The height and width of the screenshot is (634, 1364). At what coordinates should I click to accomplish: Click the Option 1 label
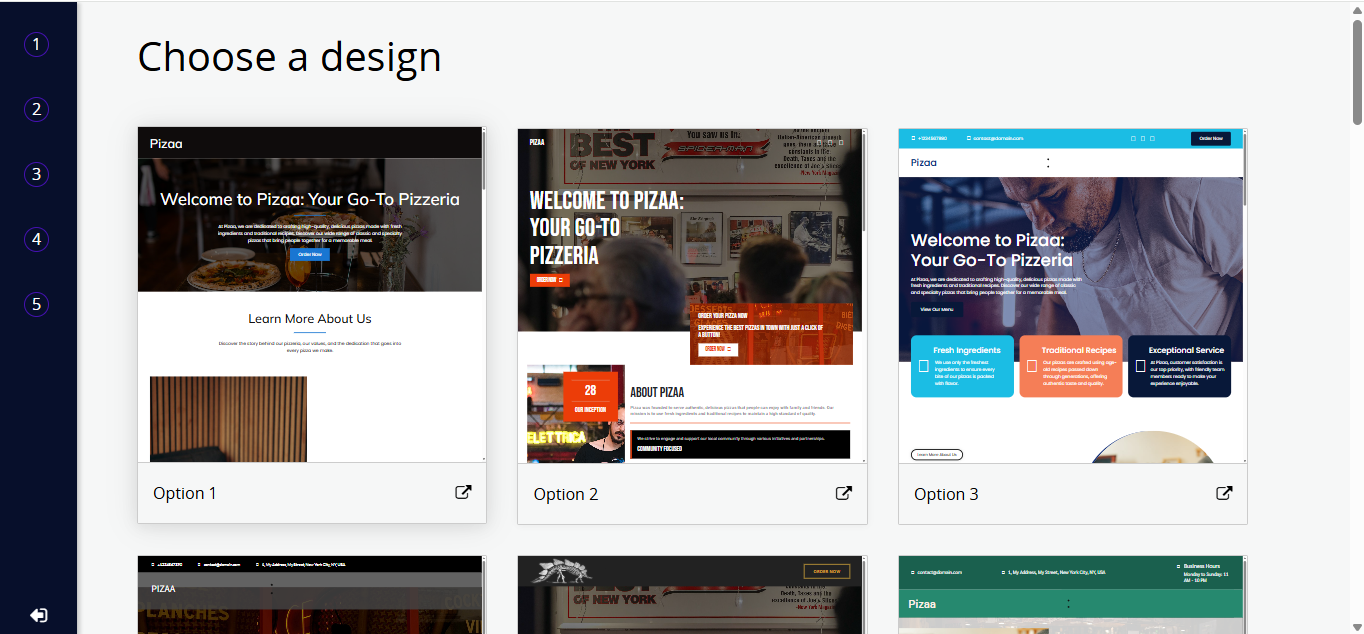point(185,493)
